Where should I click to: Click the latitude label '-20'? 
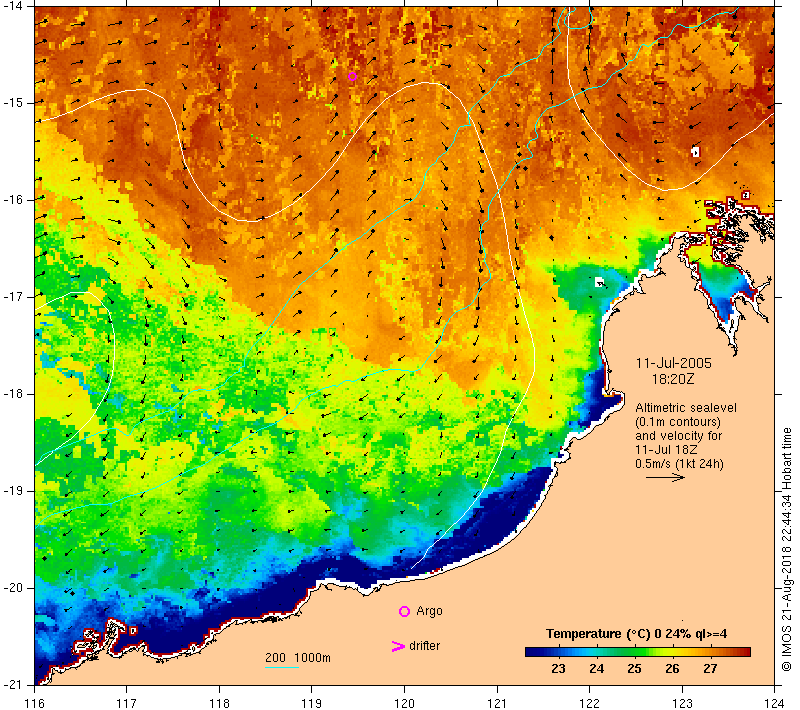tap(13, 588)
